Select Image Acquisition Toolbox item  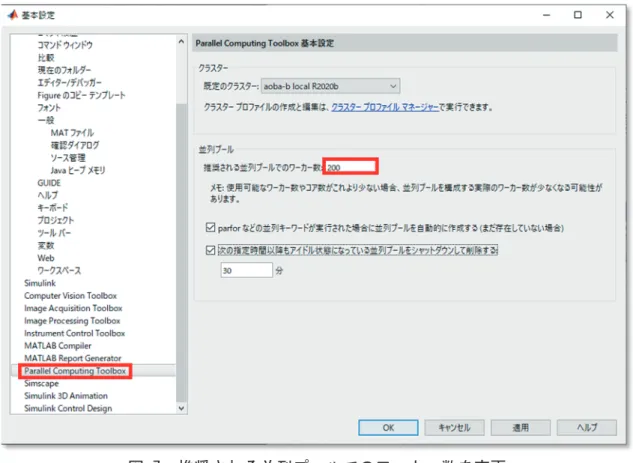coord(73,308)
